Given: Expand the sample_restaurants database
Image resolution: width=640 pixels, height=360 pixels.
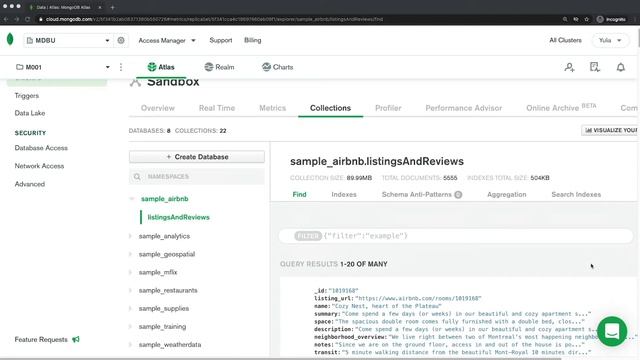Looking at the screenshot, I should click(x=130, y=290).
